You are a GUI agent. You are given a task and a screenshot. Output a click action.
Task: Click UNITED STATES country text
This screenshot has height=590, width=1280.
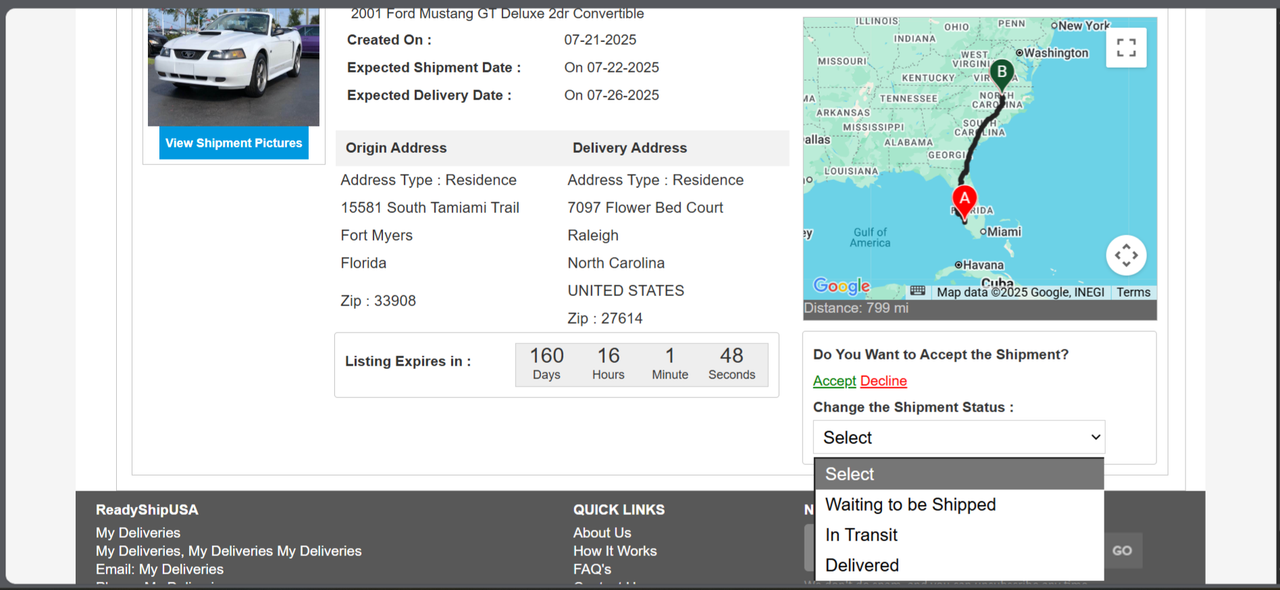tap(626, 291)
